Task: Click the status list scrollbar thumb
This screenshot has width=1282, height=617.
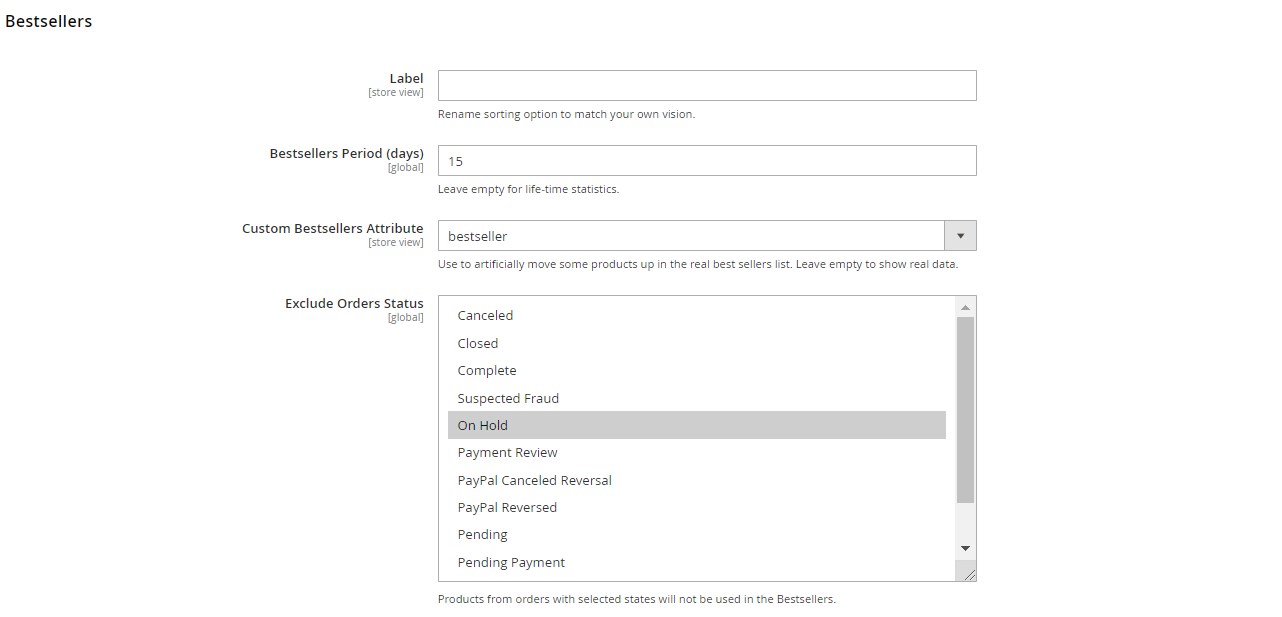Action: click(965, 410)
